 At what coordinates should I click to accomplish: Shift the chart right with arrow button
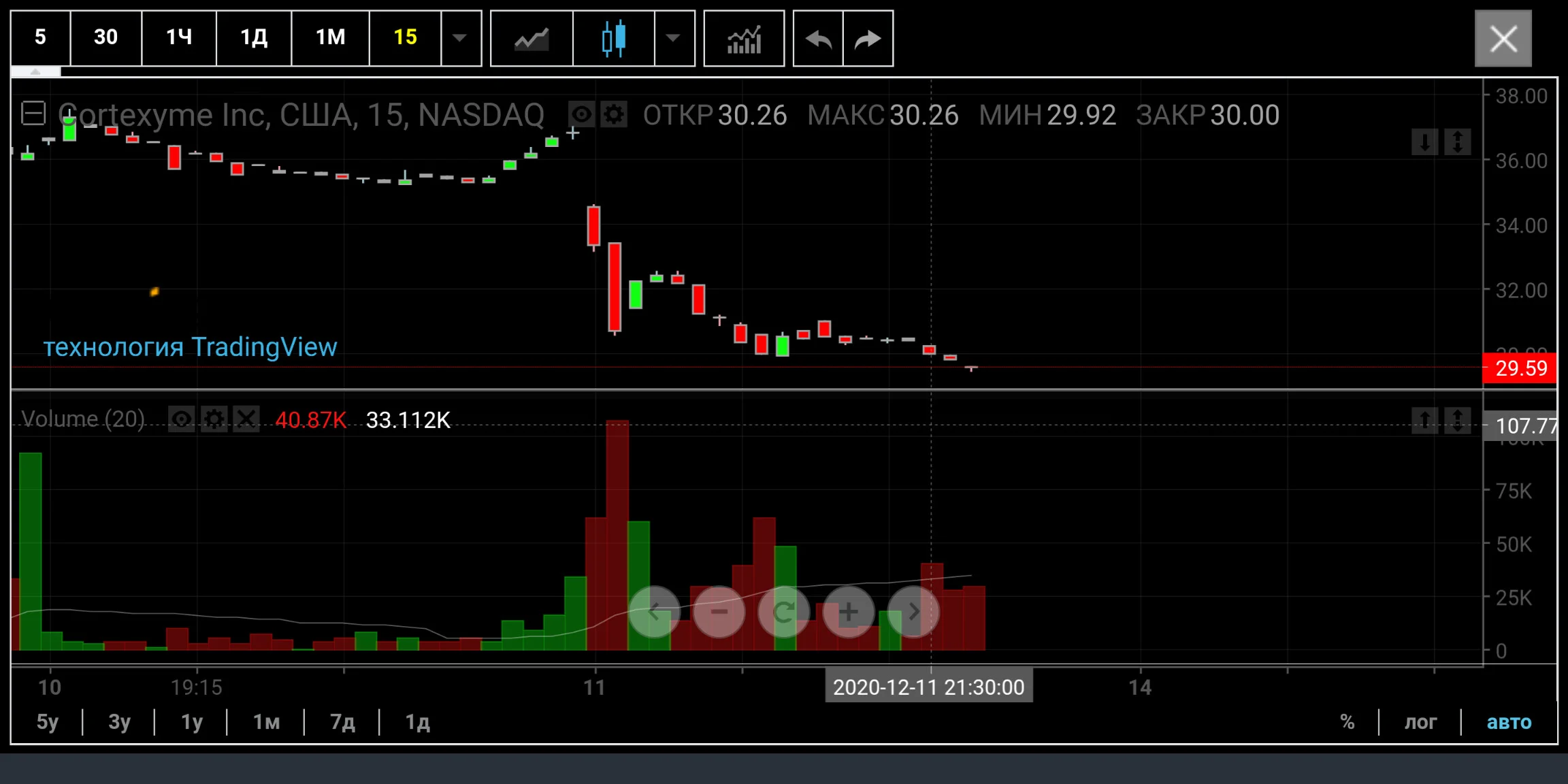[x=914, y=612]
